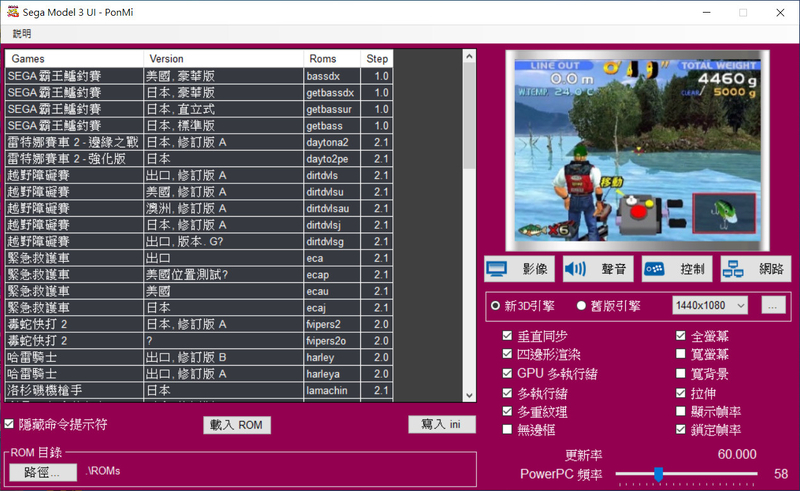Toggle the 鎖定幀率 checkbox
This screenshot has width=800, height=491.
(x=681, y=429)
